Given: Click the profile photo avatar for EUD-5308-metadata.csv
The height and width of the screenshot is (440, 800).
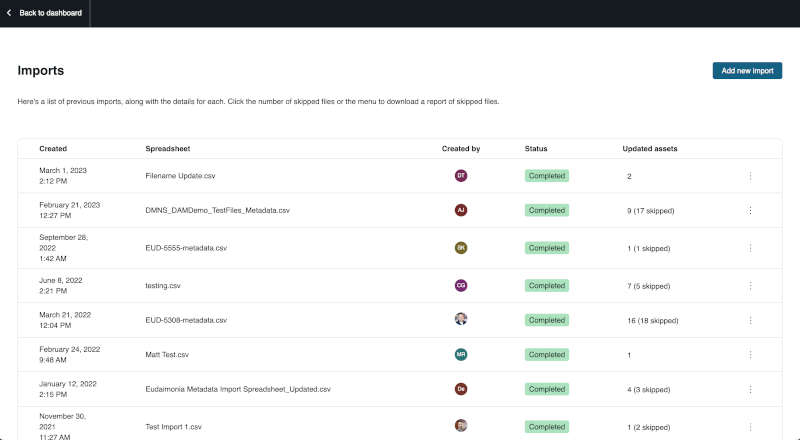Looking at the screenshot, I should coord(461,320).
